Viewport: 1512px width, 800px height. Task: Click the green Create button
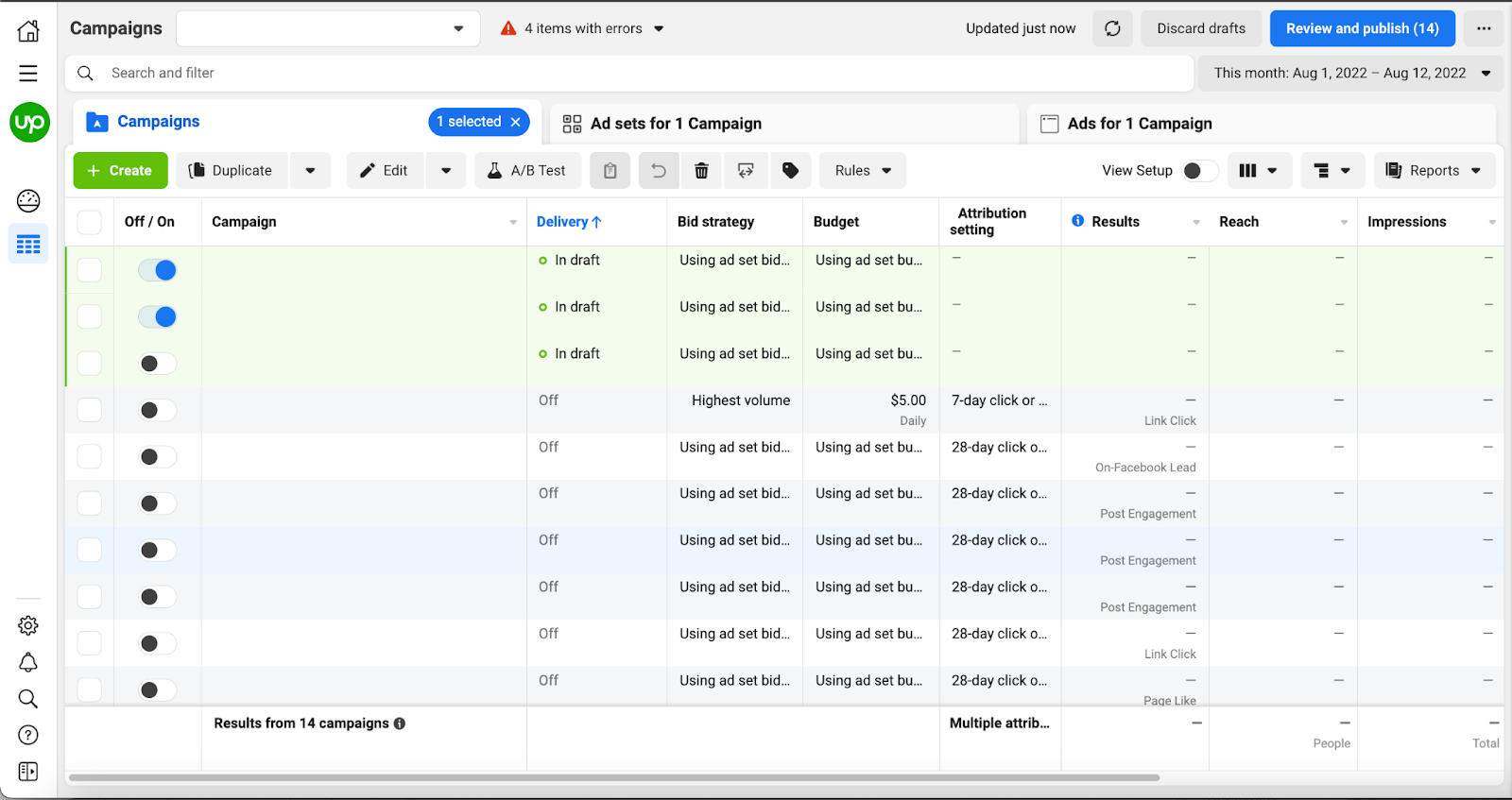(x=120, y=171)
